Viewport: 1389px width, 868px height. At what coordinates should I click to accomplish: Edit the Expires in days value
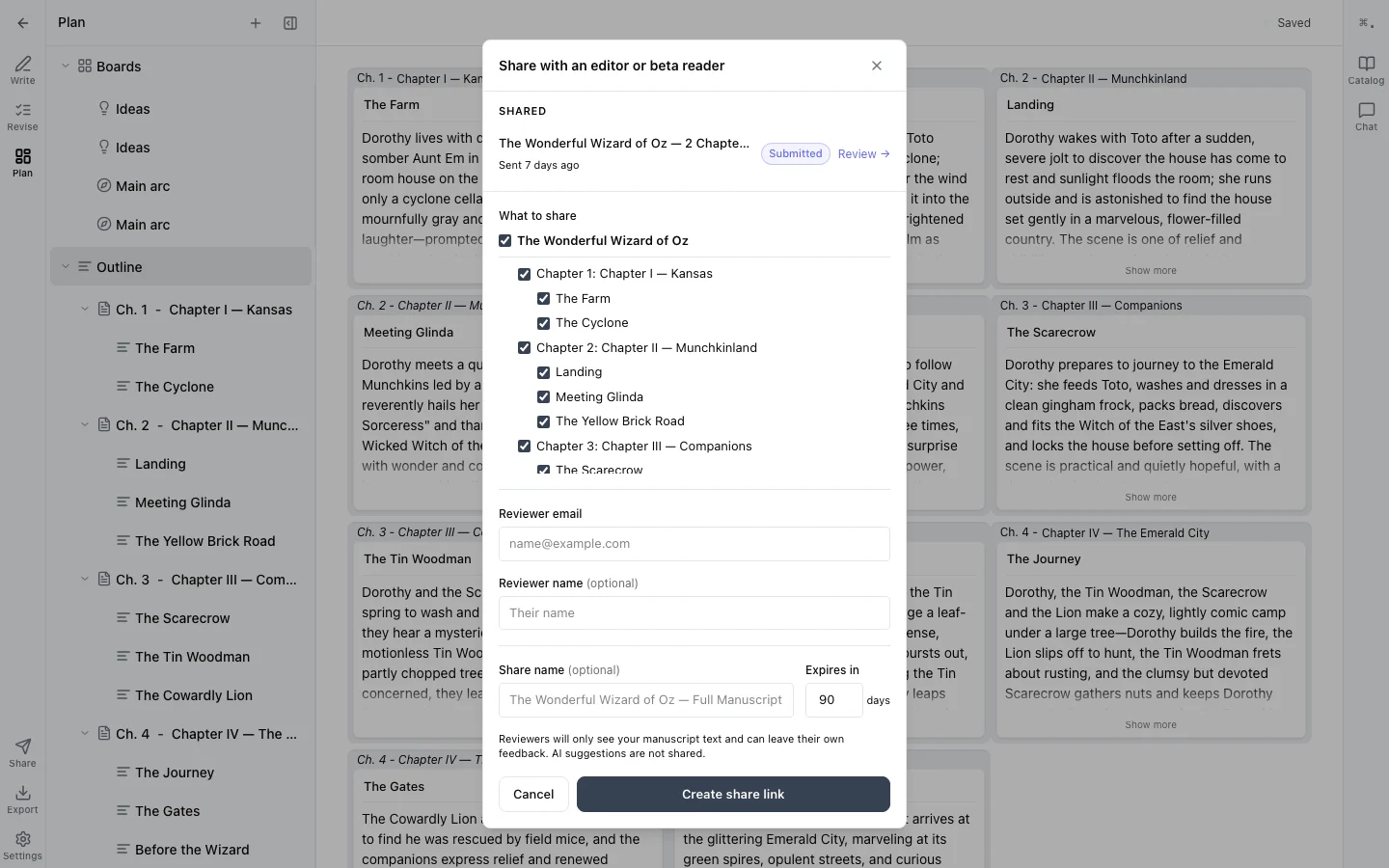[x=831, y=700]
